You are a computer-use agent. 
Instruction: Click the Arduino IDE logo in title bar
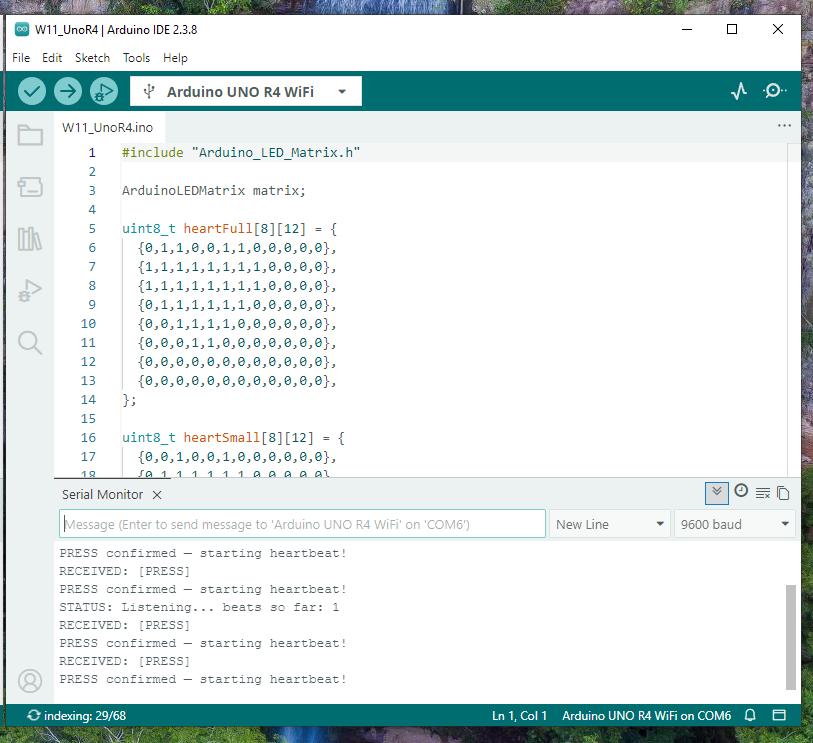[22, 30]
